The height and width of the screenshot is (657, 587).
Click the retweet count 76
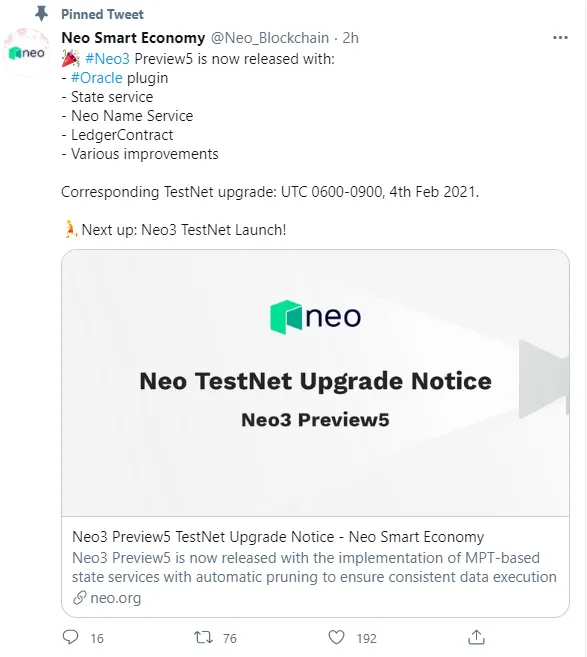230,638
